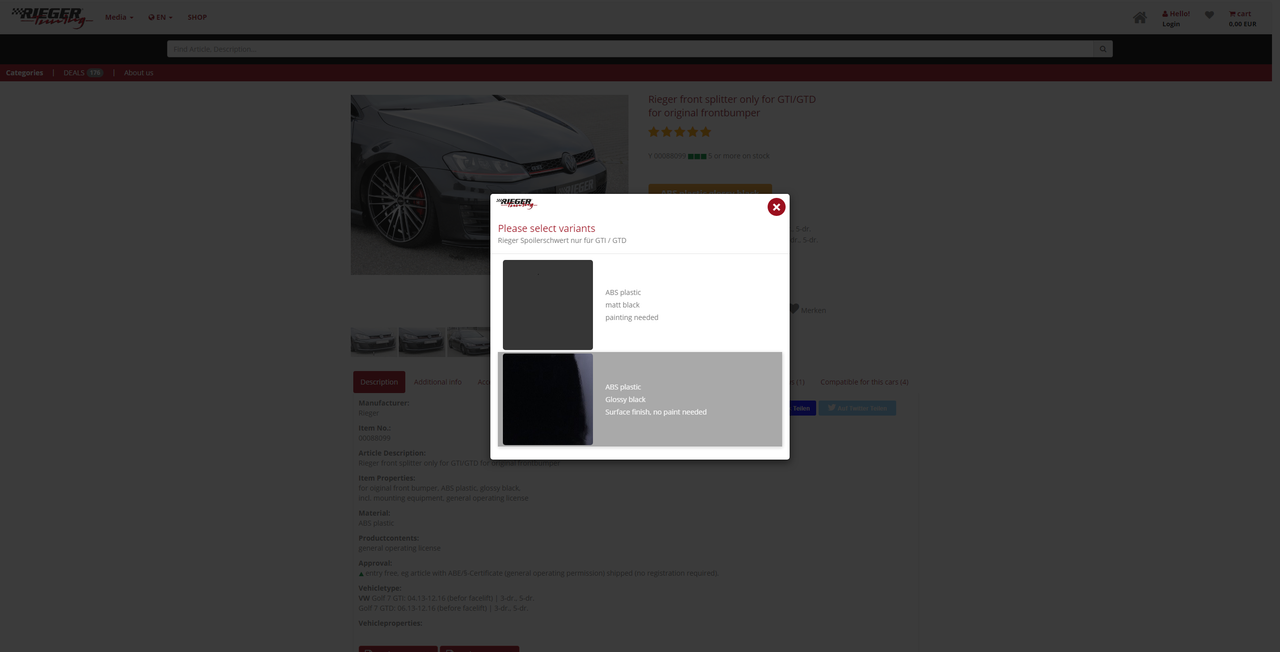Open the Categories menu
1280x652 pixels.
25,73
